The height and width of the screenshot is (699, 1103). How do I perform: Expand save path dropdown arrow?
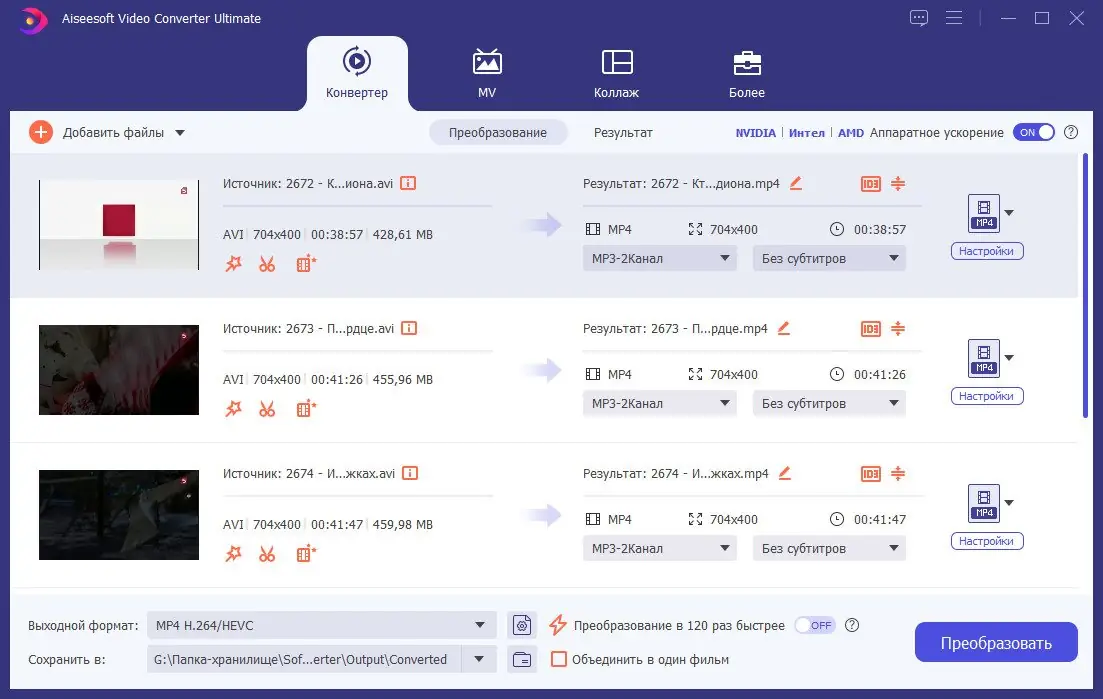click(479, 660)
